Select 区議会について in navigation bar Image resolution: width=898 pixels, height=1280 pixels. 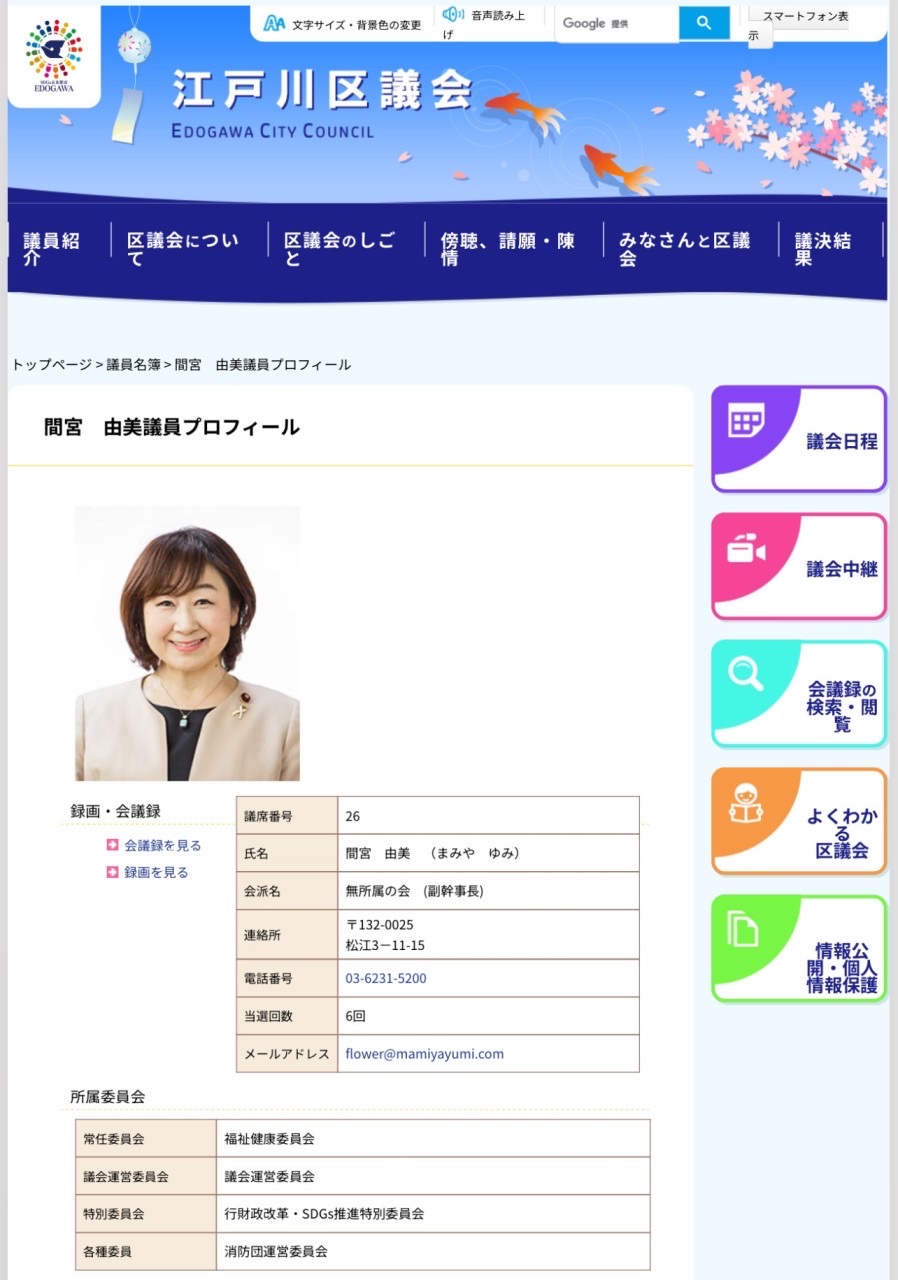183,249
